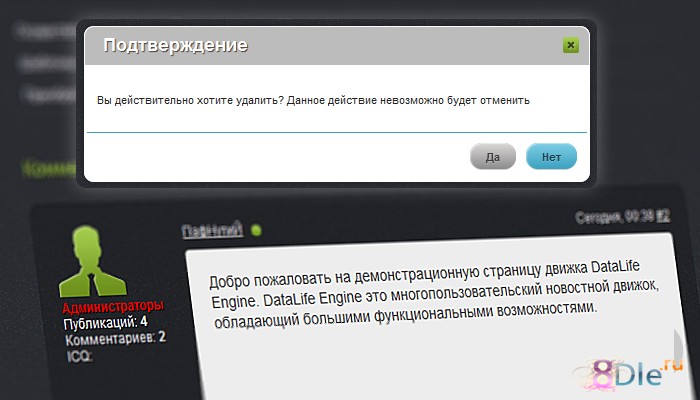Click the Подтверждение dialog title

pyautogui.click(x=175, y=45)
